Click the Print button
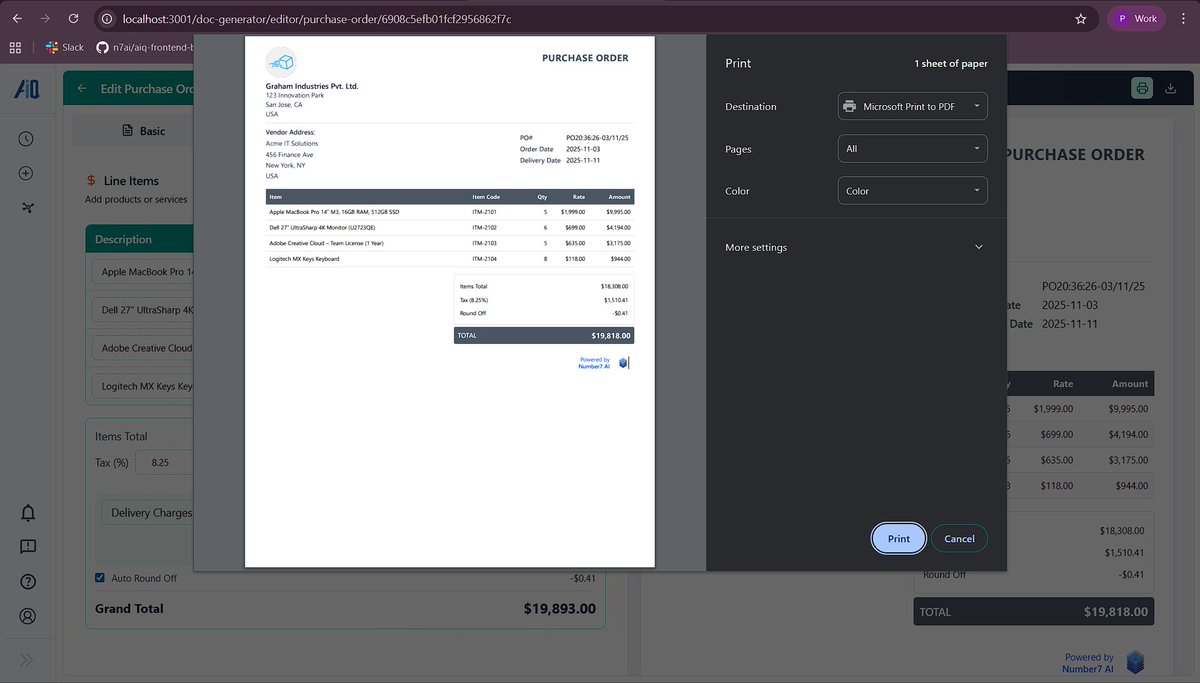1200x683 pixels. coord(899,538)
